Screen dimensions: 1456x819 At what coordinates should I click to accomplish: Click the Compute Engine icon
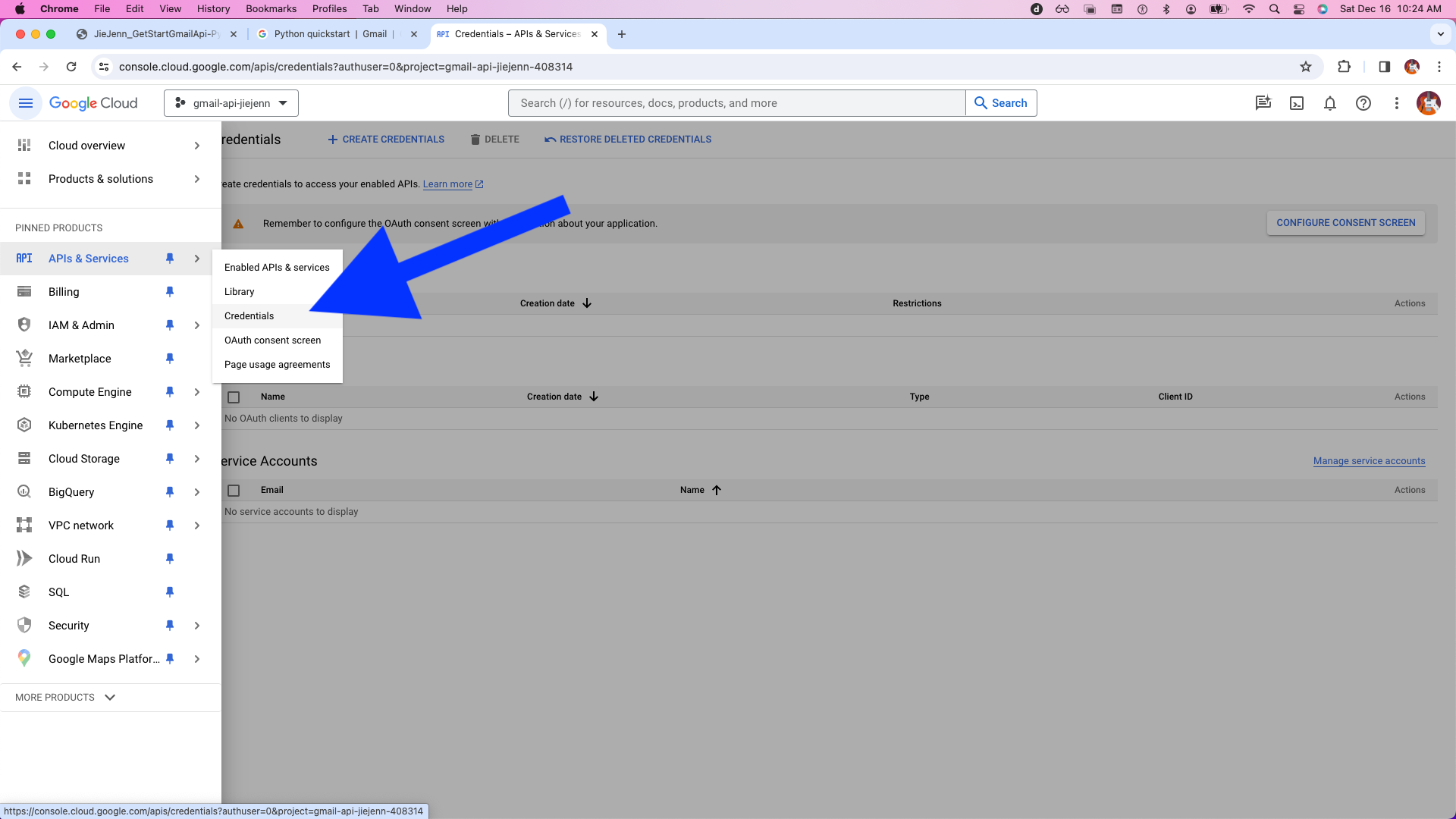click(x=24, y=392)
